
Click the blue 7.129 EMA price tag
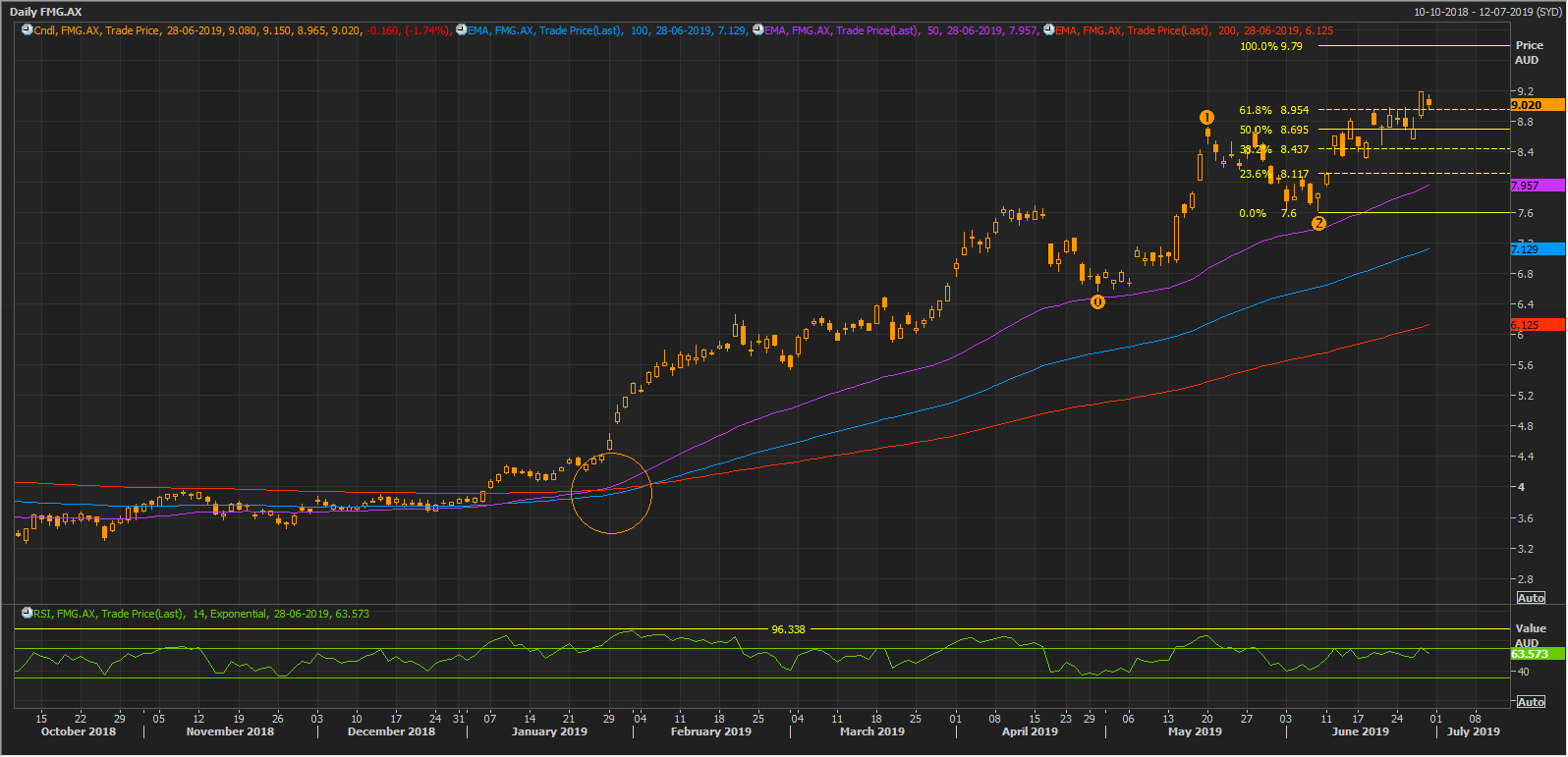[1537, 249]
